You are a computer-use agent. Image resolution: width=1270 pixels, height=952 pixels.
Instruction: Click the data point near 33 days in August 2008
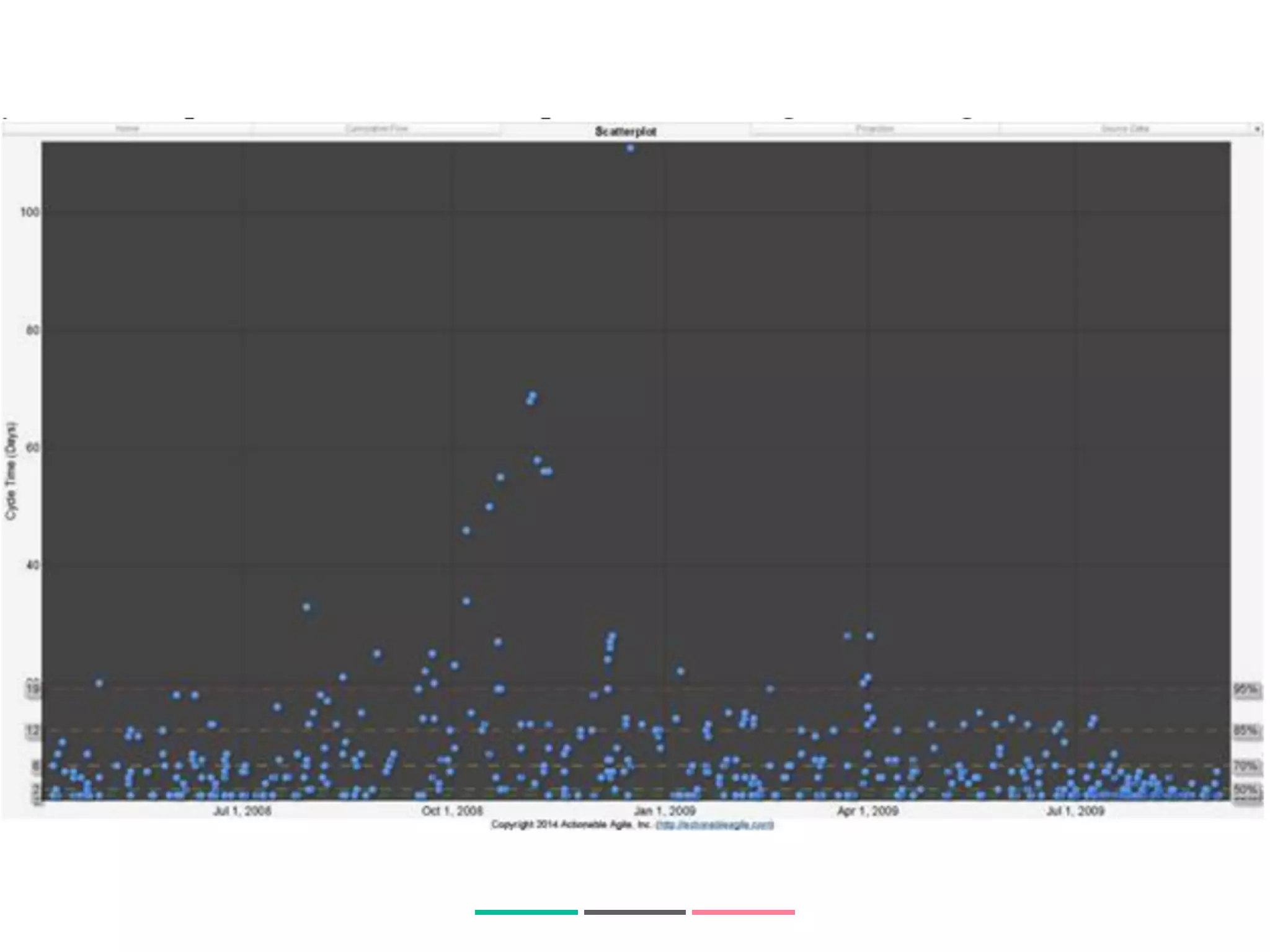(306, 607)
